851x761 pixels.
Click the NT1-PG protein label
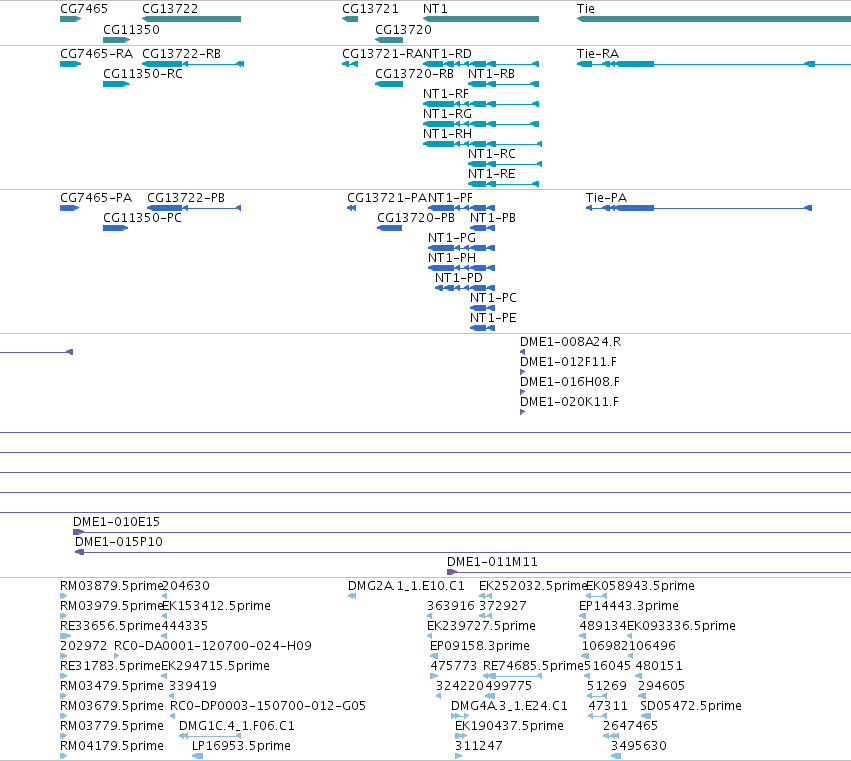pos(452,238)
